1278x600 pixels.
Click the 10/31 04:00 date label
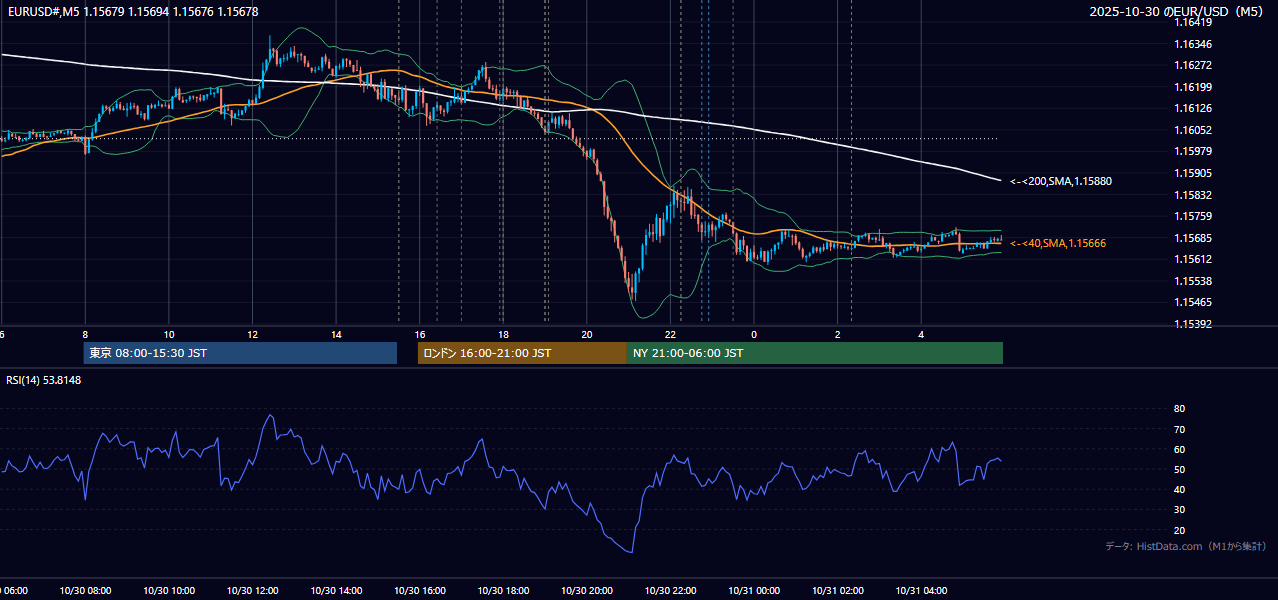tap(921, 591)
